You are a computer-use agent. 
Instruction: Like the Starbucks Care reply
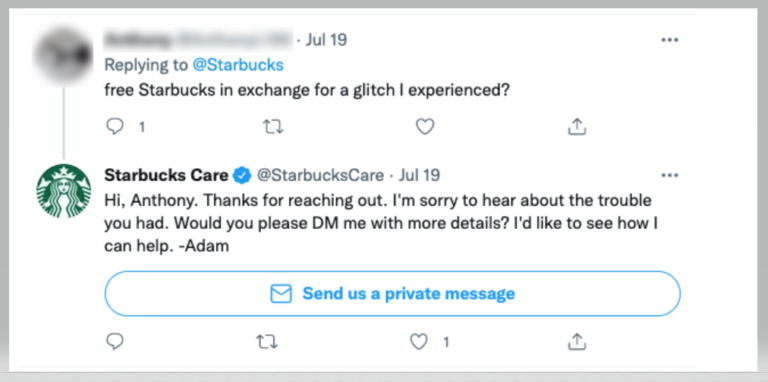click(x=419, y=342)
